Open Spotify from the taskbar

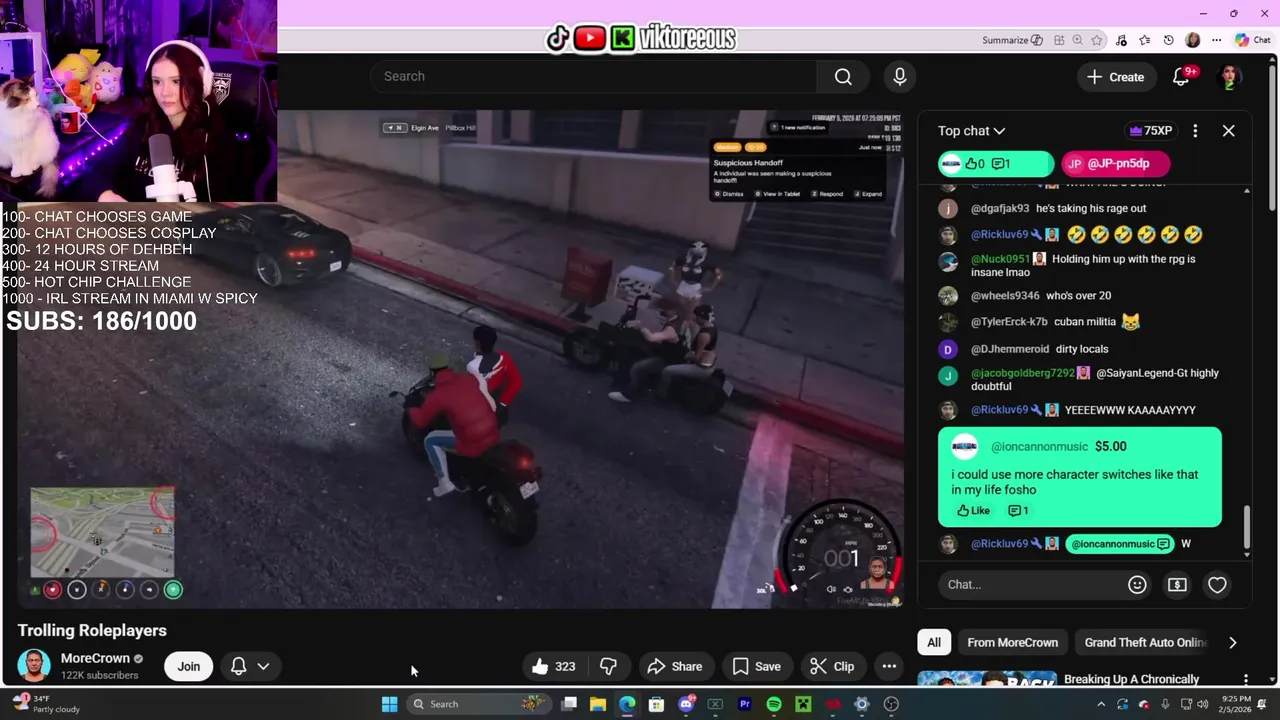point(774,704)
